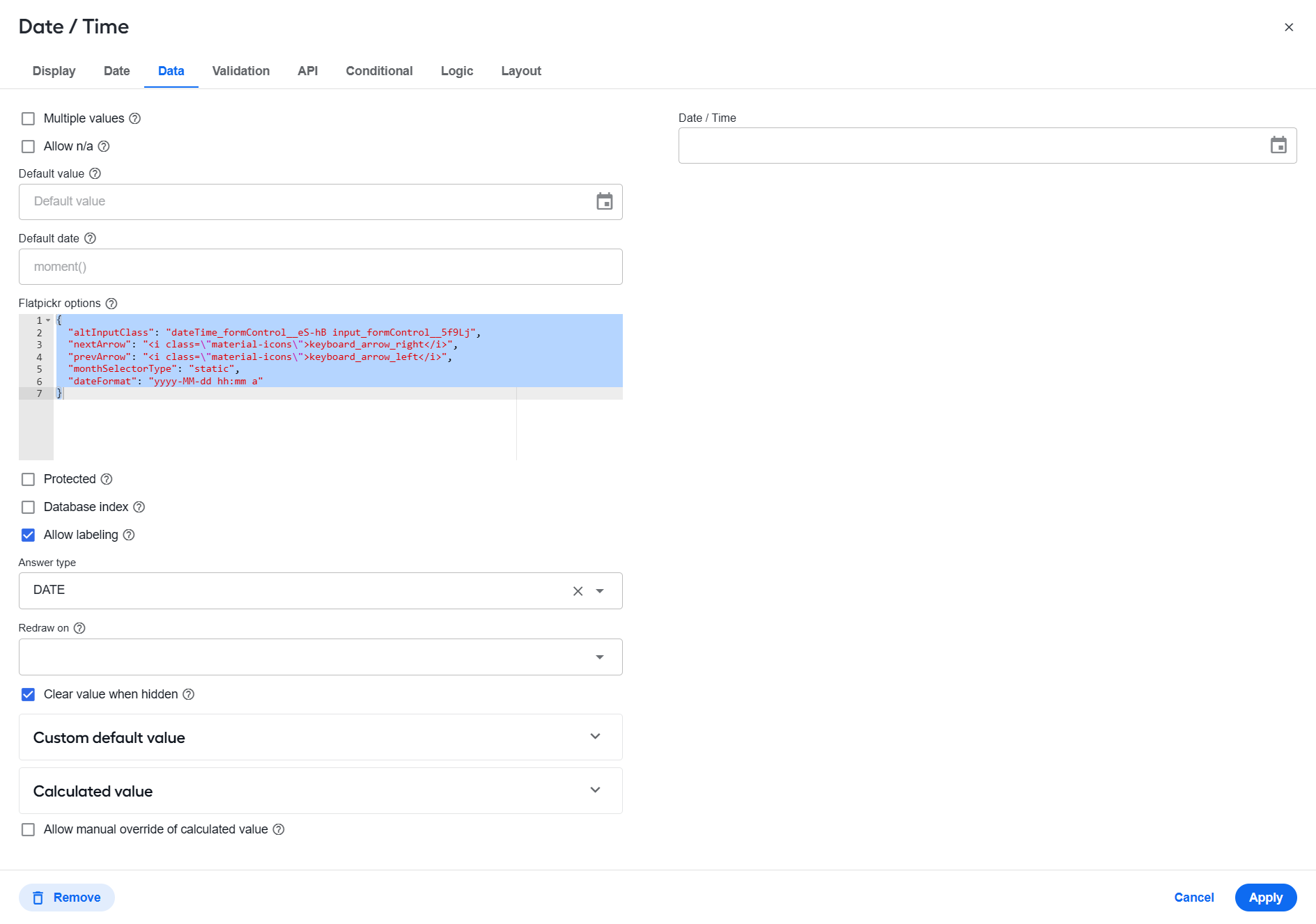The height and width of the screenshot is (924, 1316).
Task: Switch to the Display tab
Action: [x=54, y=71]
